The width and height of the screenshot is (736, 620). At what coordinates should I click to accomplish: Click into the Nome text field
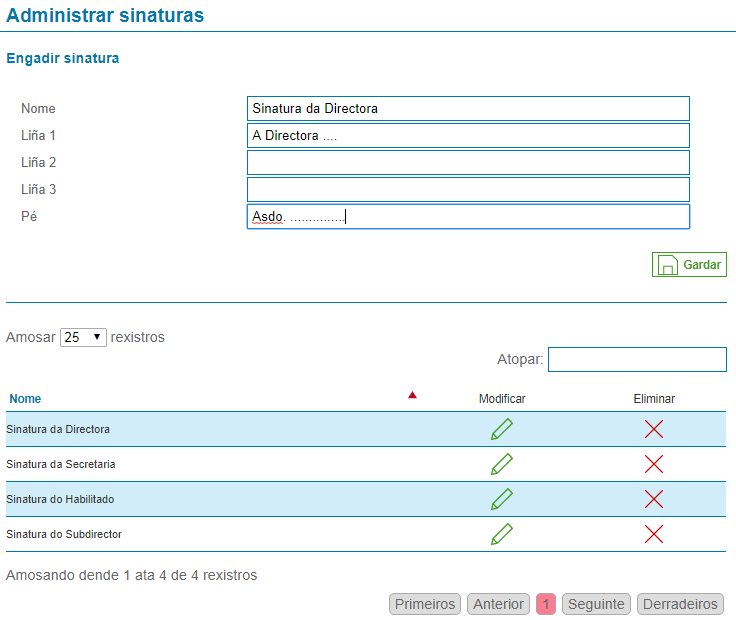[x=468, y=108]
